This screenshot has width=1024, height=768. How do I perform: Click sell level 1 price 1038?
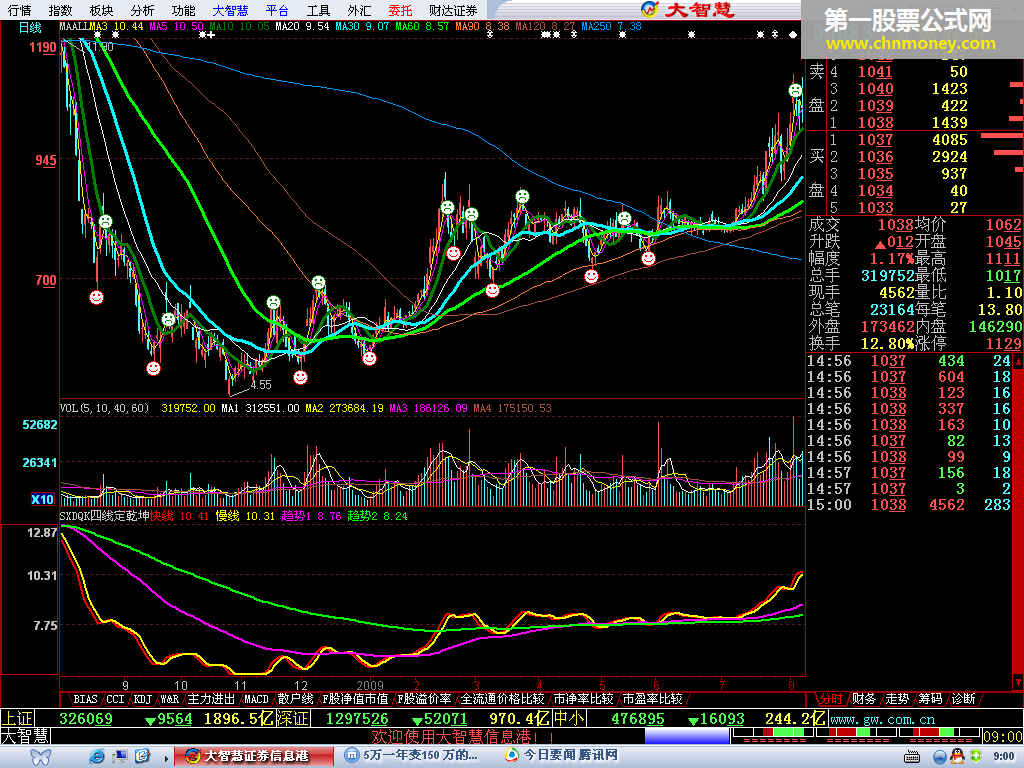(875, 123)
